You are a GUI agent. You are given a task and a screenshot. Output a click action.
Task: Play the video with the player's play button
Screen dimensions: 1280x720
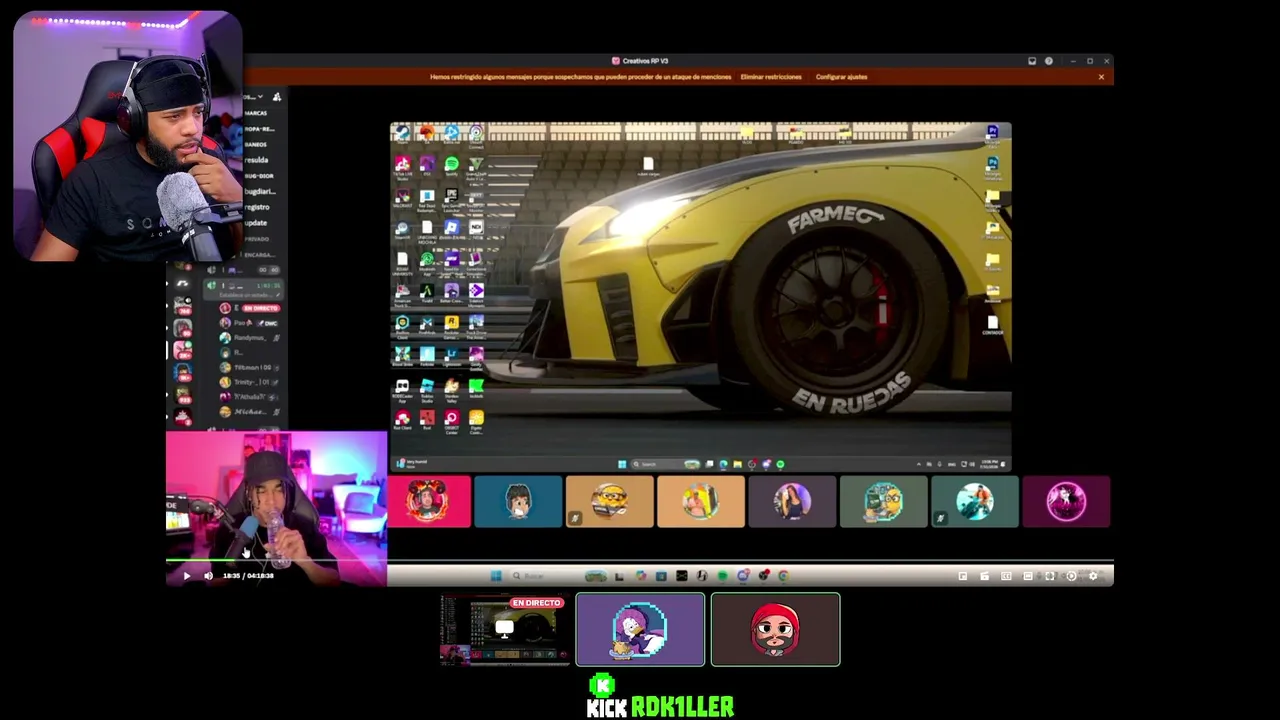[x=186, y=576]
